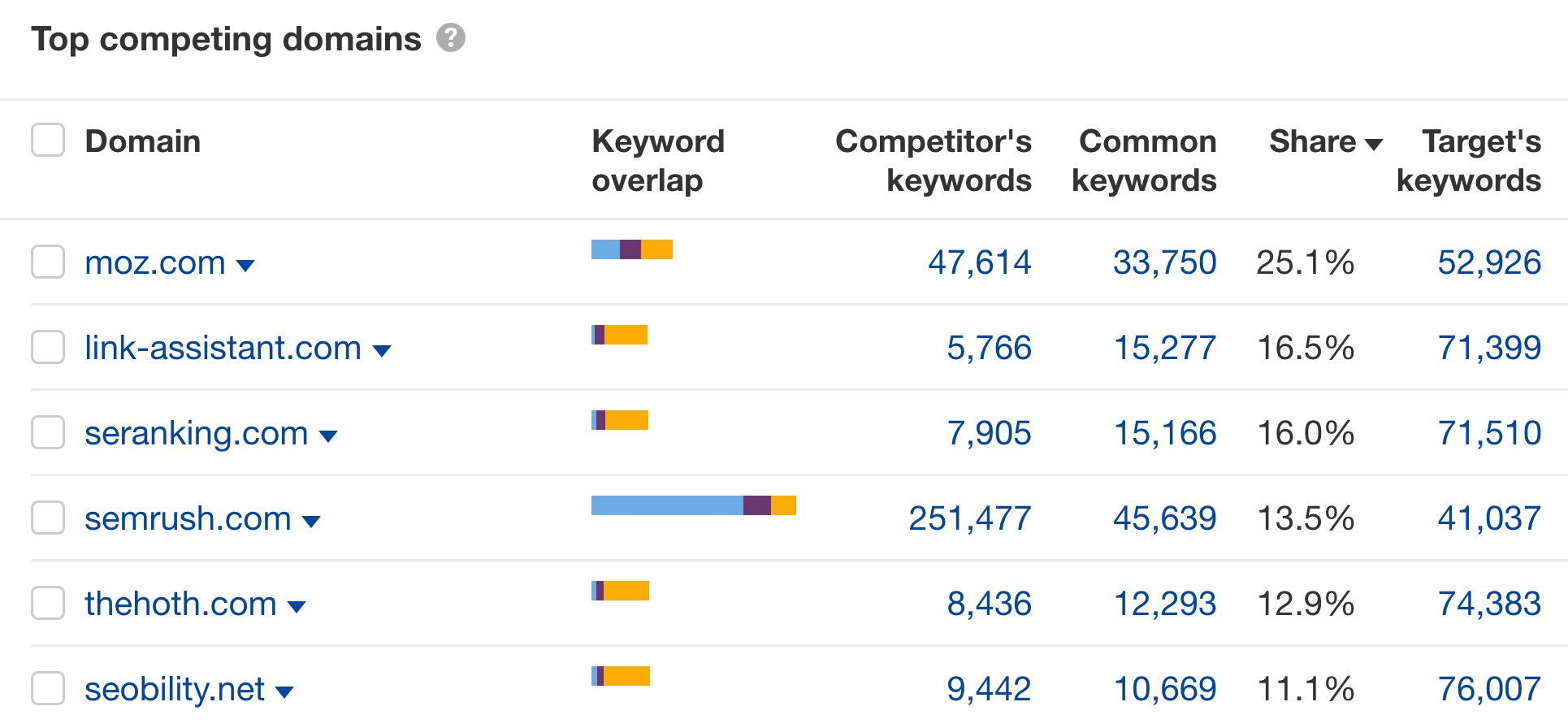The height and width of the screenshot is (728, 1568).
Task: Enable the seobility.net row checkbox
Action: pos(48,688)
